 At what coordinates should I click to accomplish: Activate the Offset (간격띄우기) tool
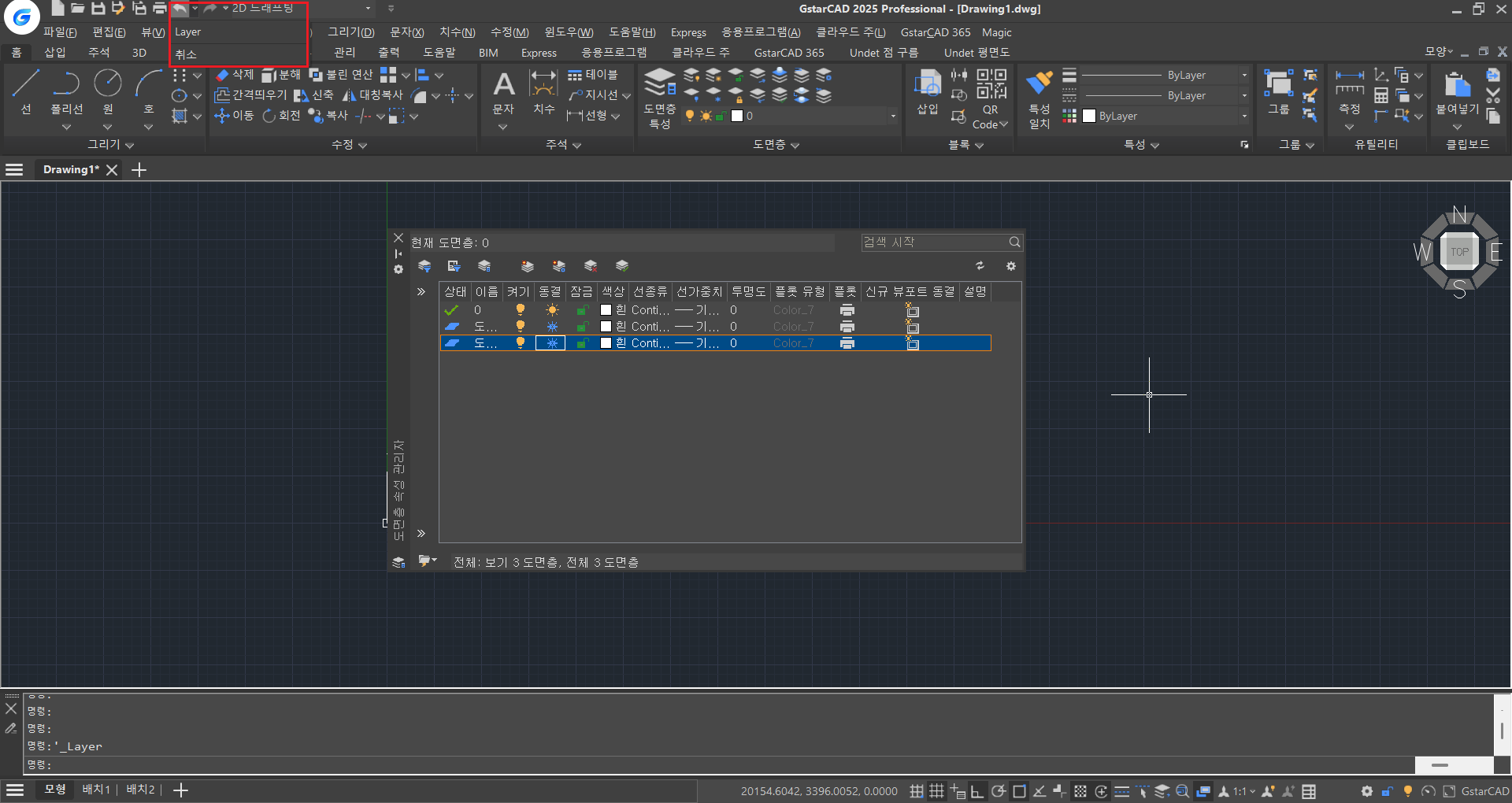click(251, 95)
